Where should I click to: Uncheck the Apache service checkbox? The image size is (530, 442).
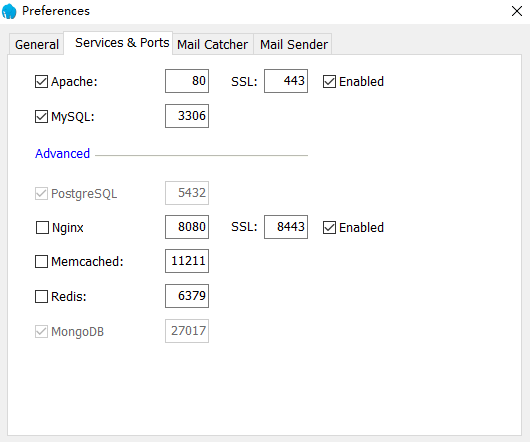pyautogui.click(x=41, y=81)
